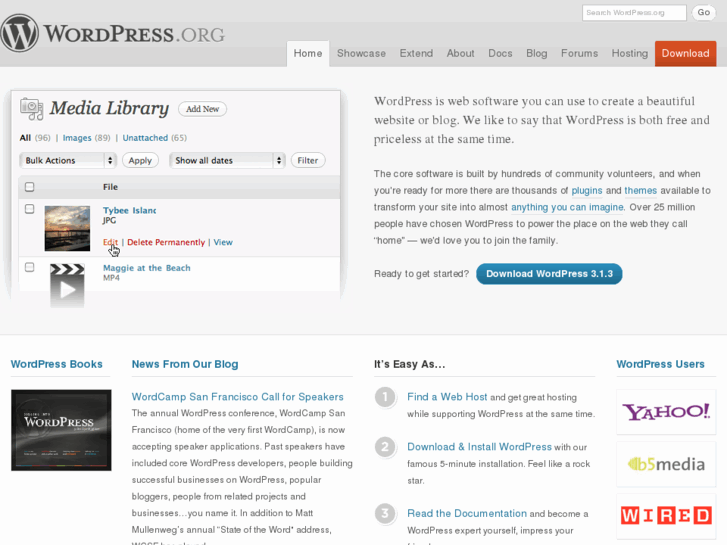Open Read the Documentation link
Viewport: 727px width, 545px height.
point(467,513)
